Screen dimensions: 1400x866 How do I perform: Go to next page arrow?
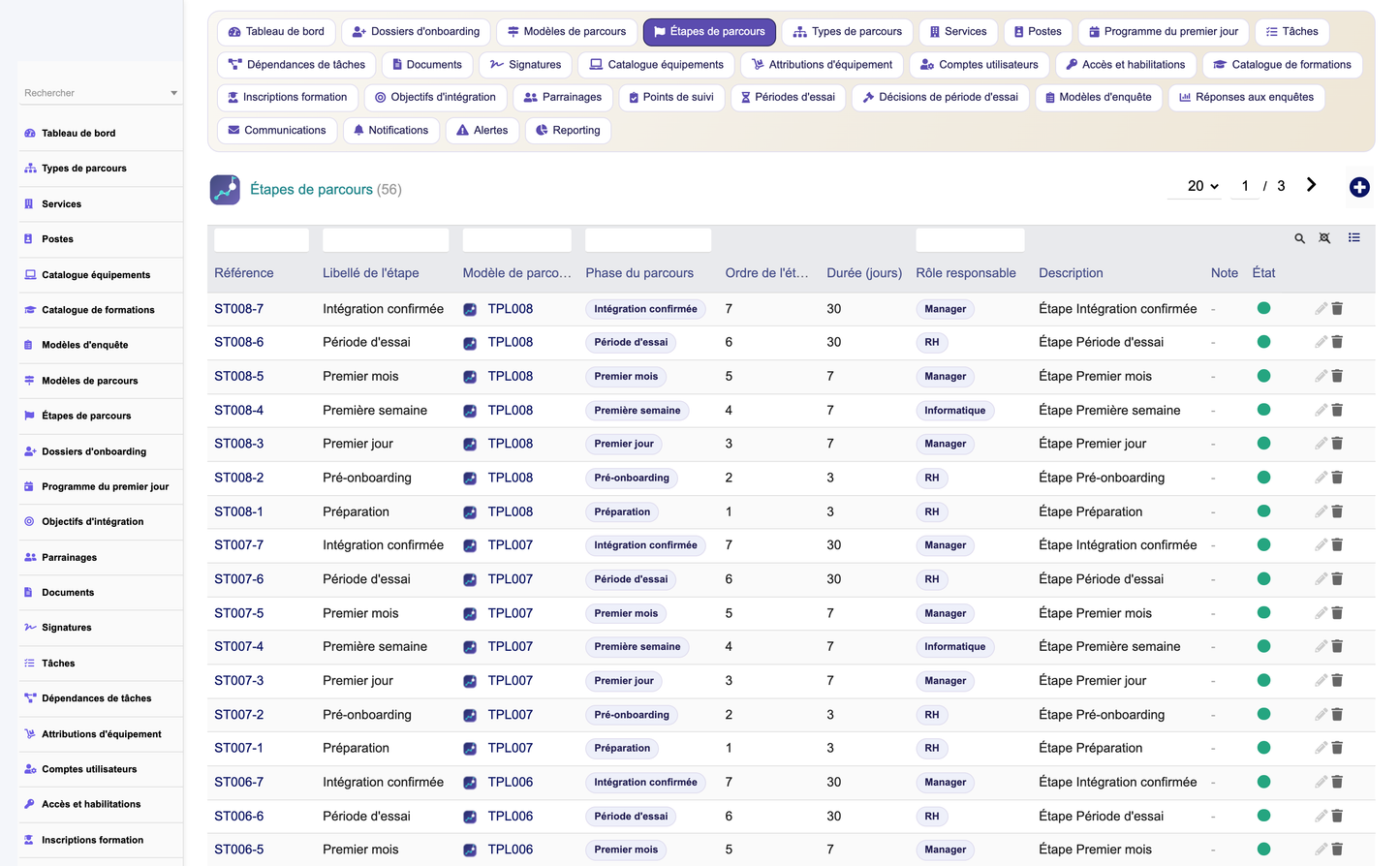pos(1311,185)
